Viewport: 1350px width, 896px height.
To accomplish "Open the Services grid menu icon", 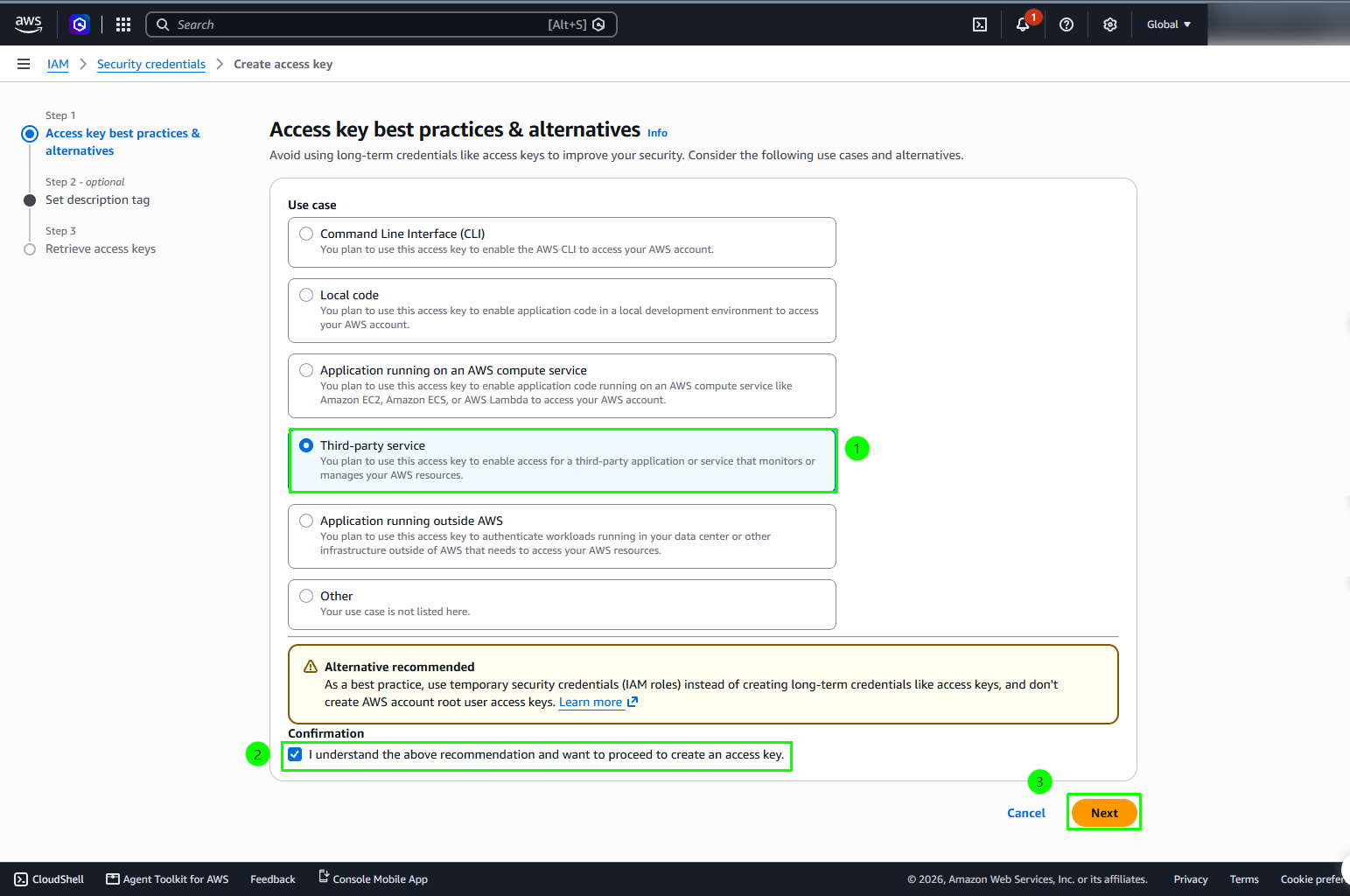I will (x=123, y=24).
